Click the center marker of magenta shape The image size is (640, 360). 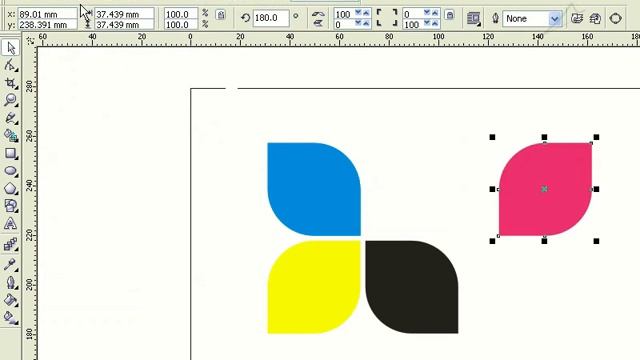coord(544,189)
